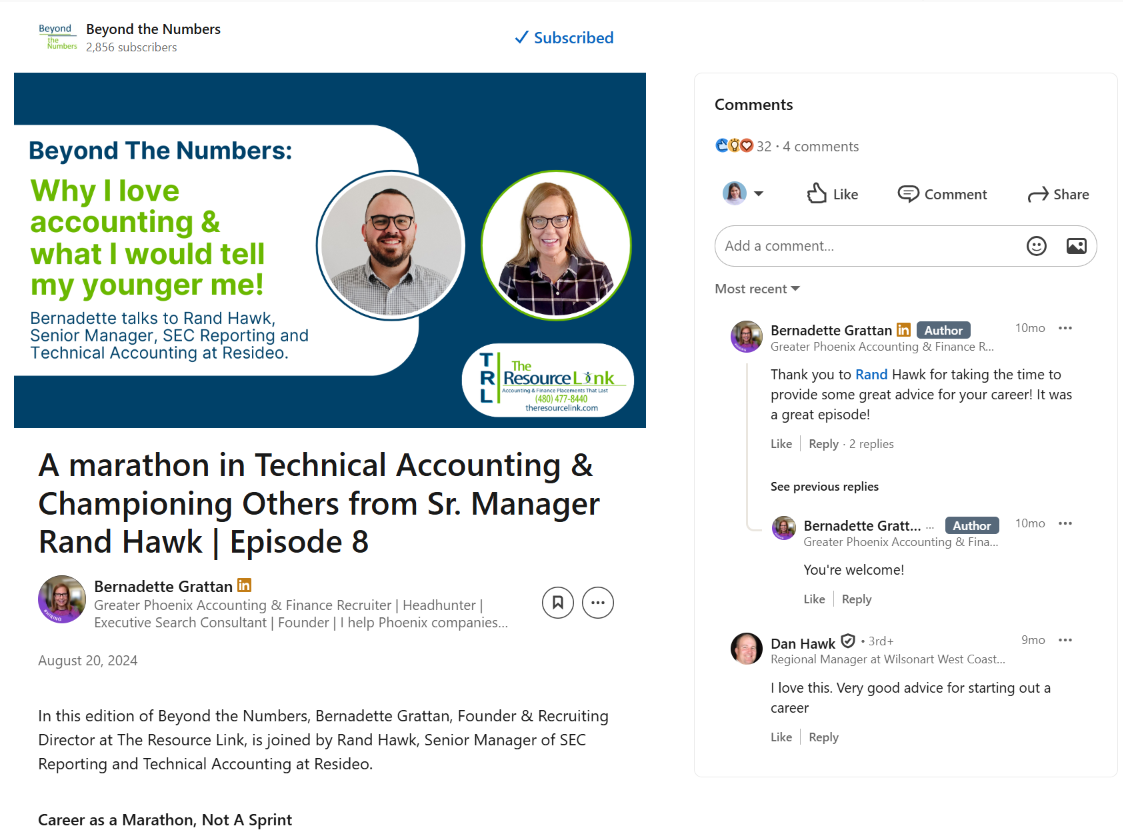Open the Rand mention link in comment
The height and width of the screenshot is (834, 1123).
tap(871, 374)
